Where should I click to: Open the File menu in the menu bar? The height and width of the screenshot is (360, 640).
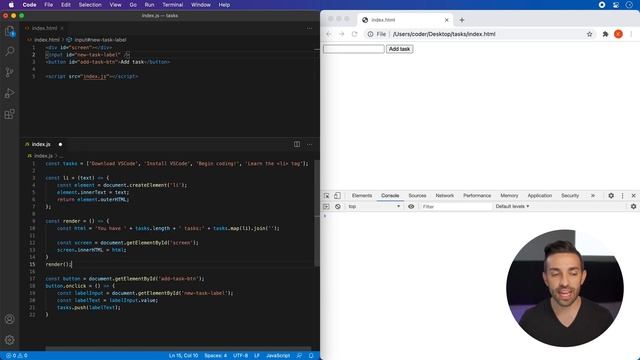point(49,5)
